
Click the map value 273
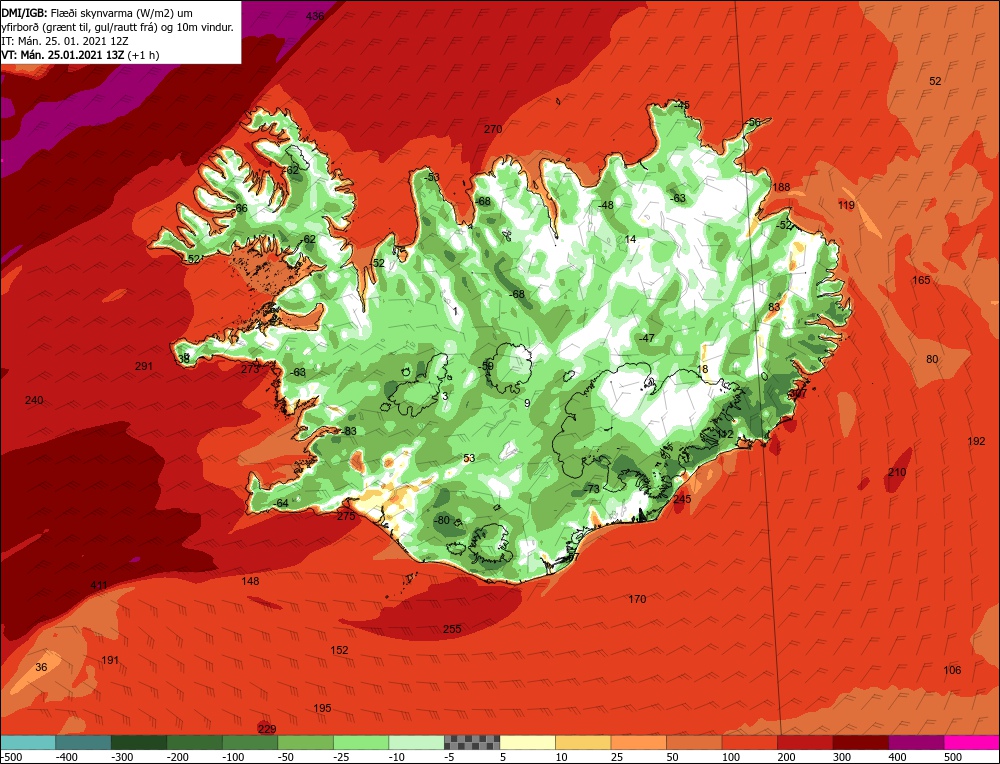tap(250, 369)
